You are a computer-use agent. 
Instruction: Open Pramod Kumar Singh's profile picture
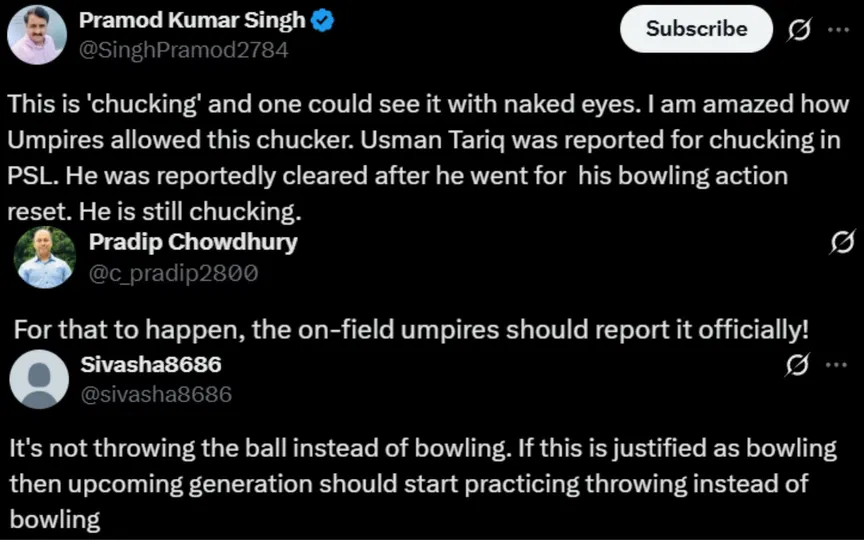pyautogui.click(x=37, y=35)
